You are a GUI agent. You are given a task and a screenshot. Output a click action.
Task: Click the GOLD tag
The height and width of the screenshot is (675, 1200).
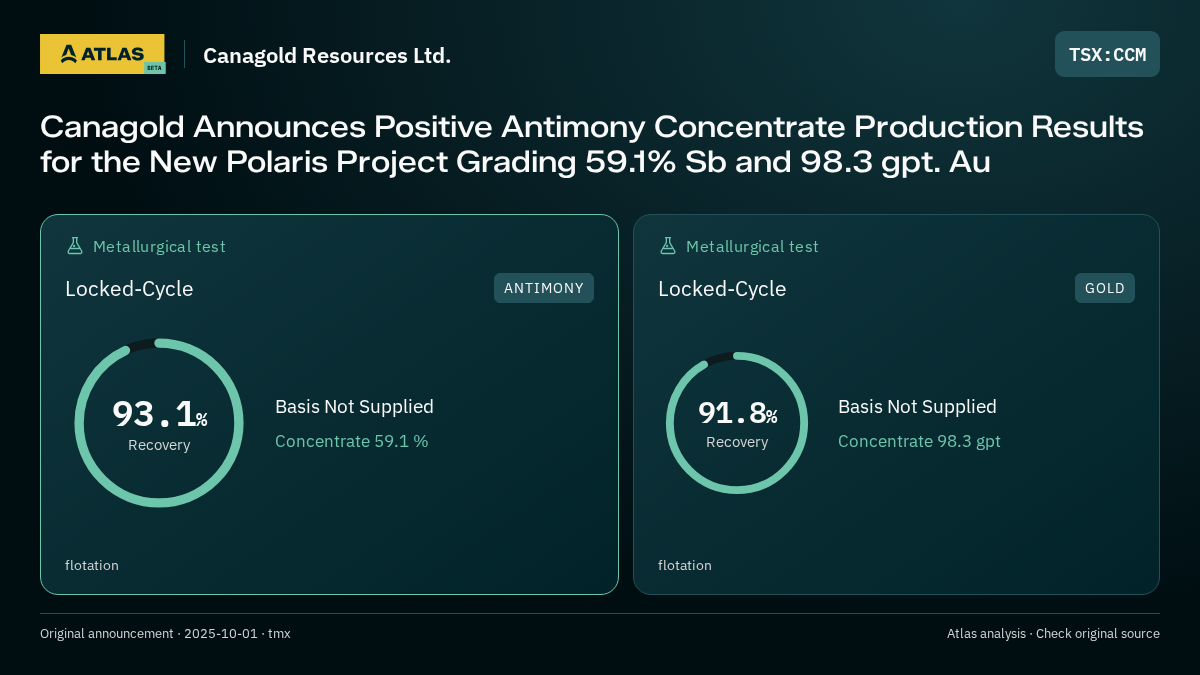point(1105,288)
